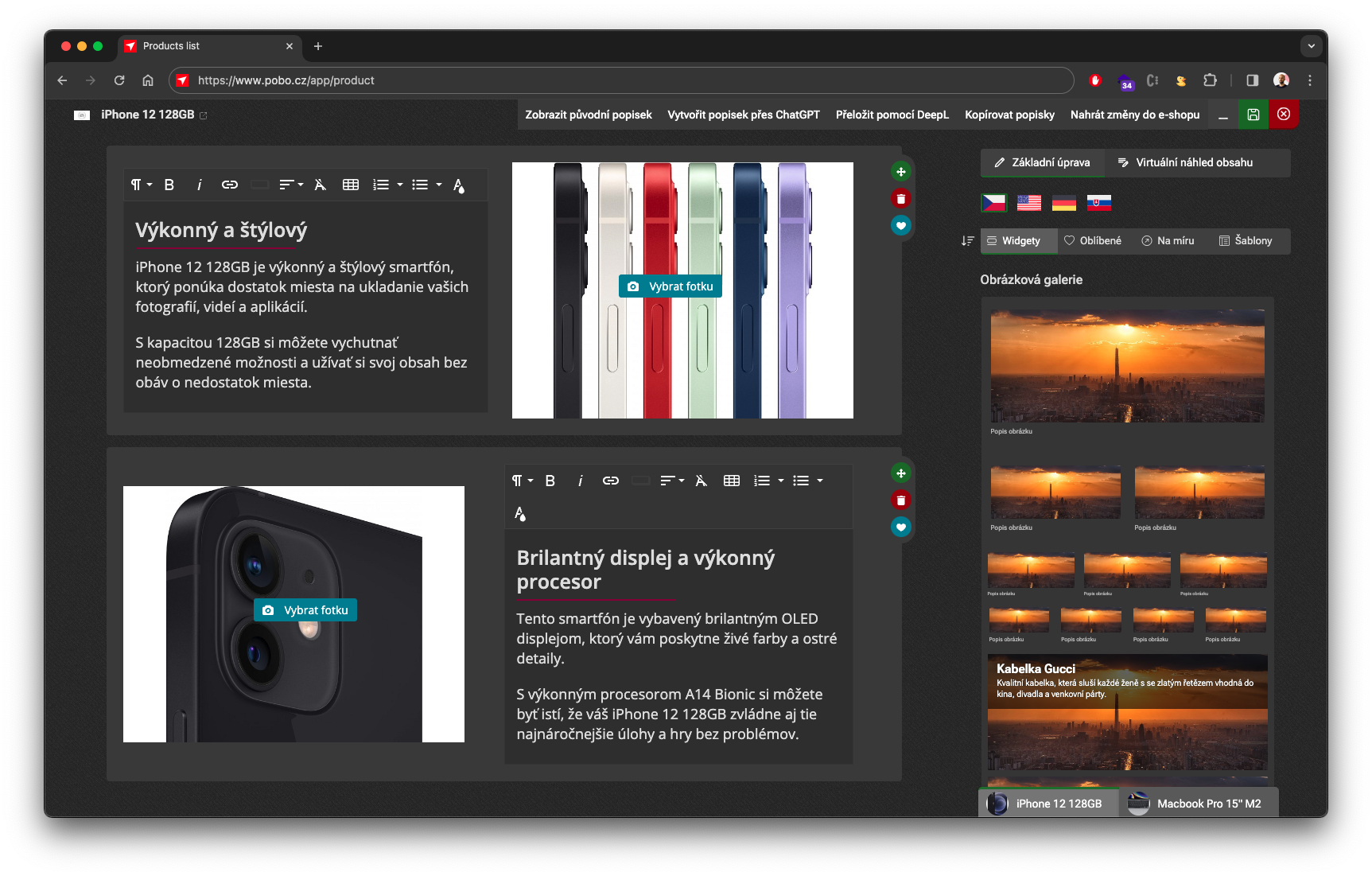Toggle italic in first text block toolbar
The image size is (1372, 876).
tap(199, 185)
